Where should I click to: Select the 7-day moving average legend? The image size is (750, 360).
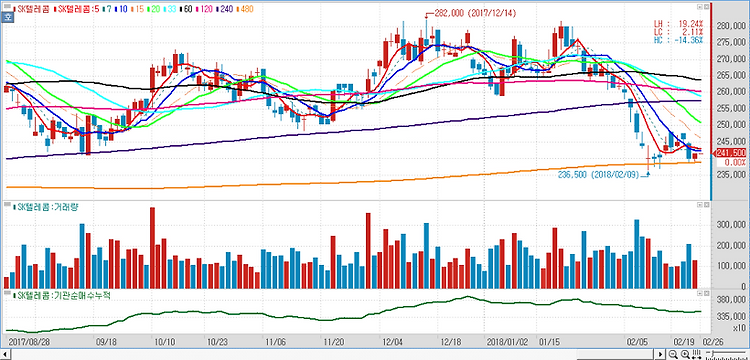pos(107,9)
